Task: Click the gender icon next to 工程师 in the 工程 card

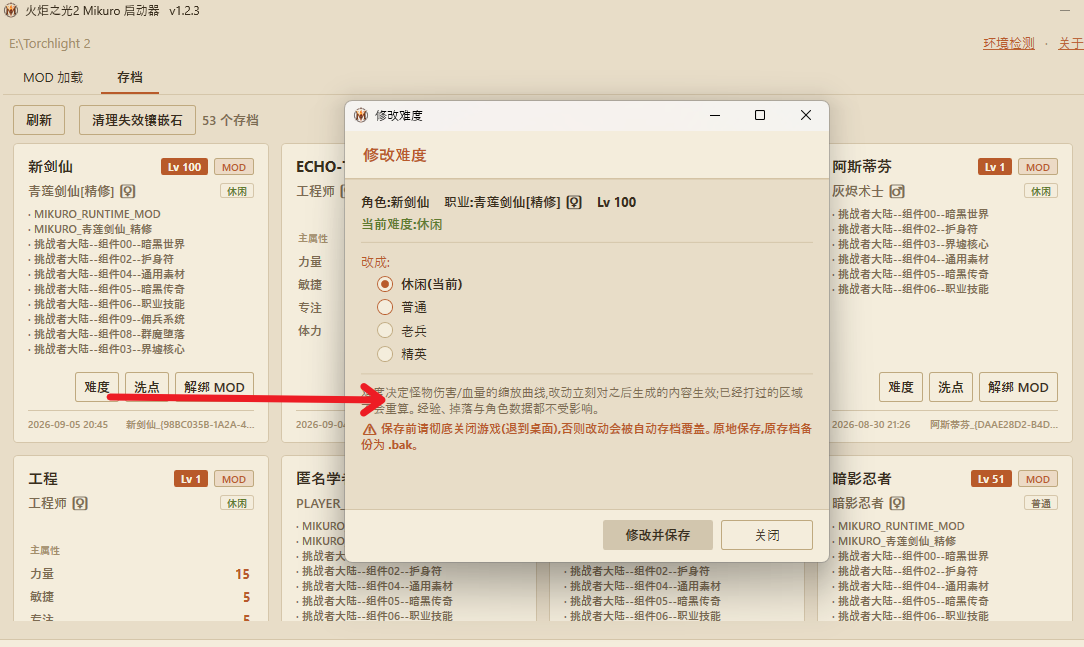Action: [80, 503]
